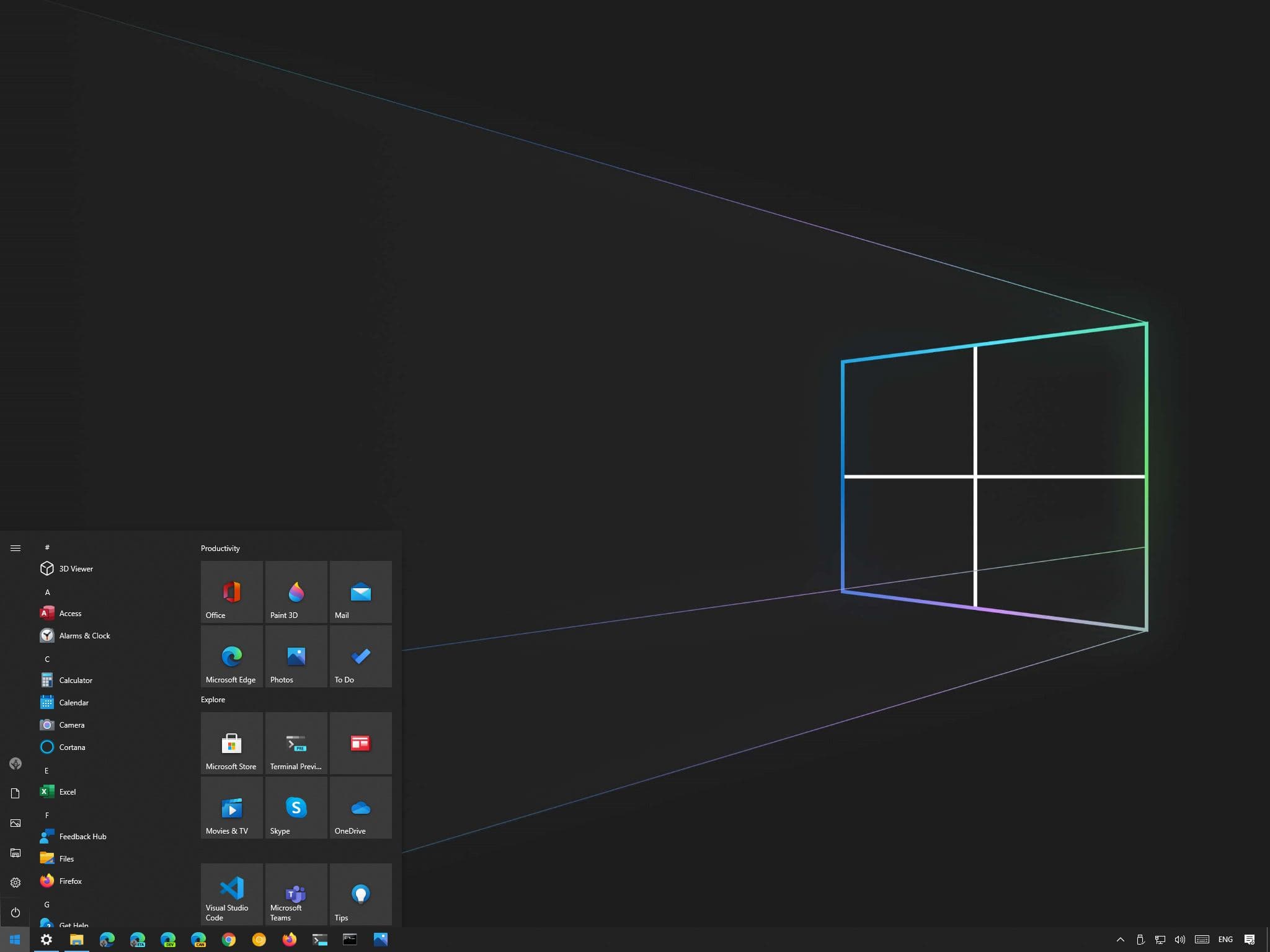Open the Action Center notifications
Image resolution: width=1270 pixels, height=952 pixels.
1250,940
